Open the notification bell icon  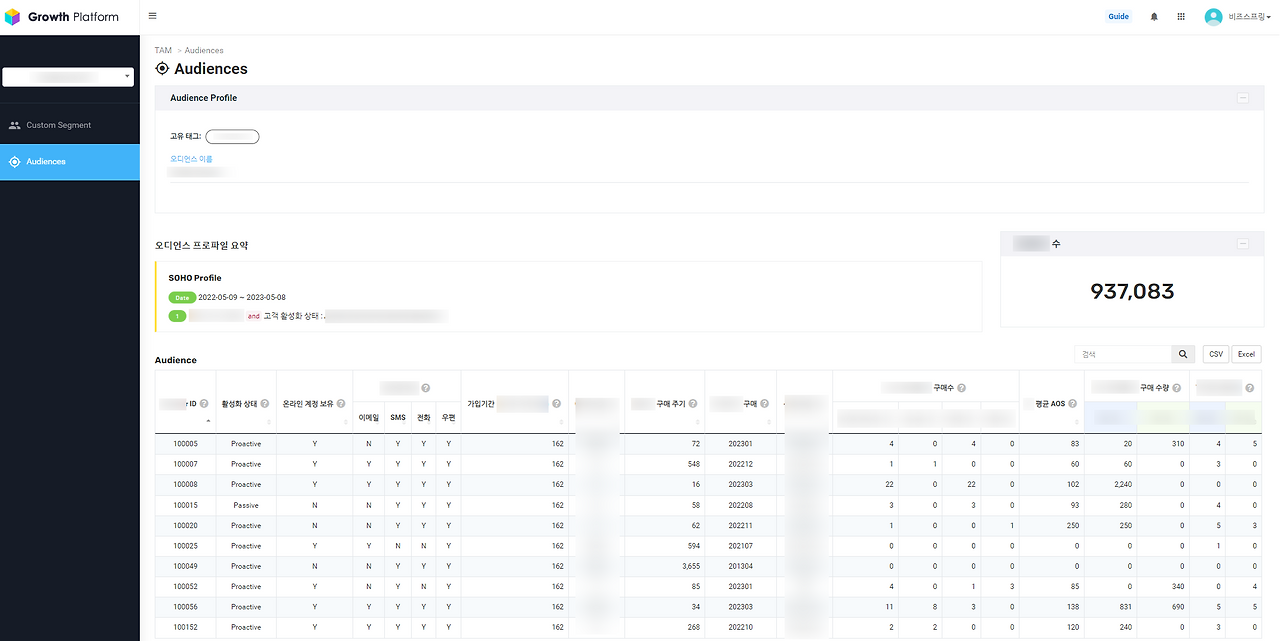click(1153, 16)
